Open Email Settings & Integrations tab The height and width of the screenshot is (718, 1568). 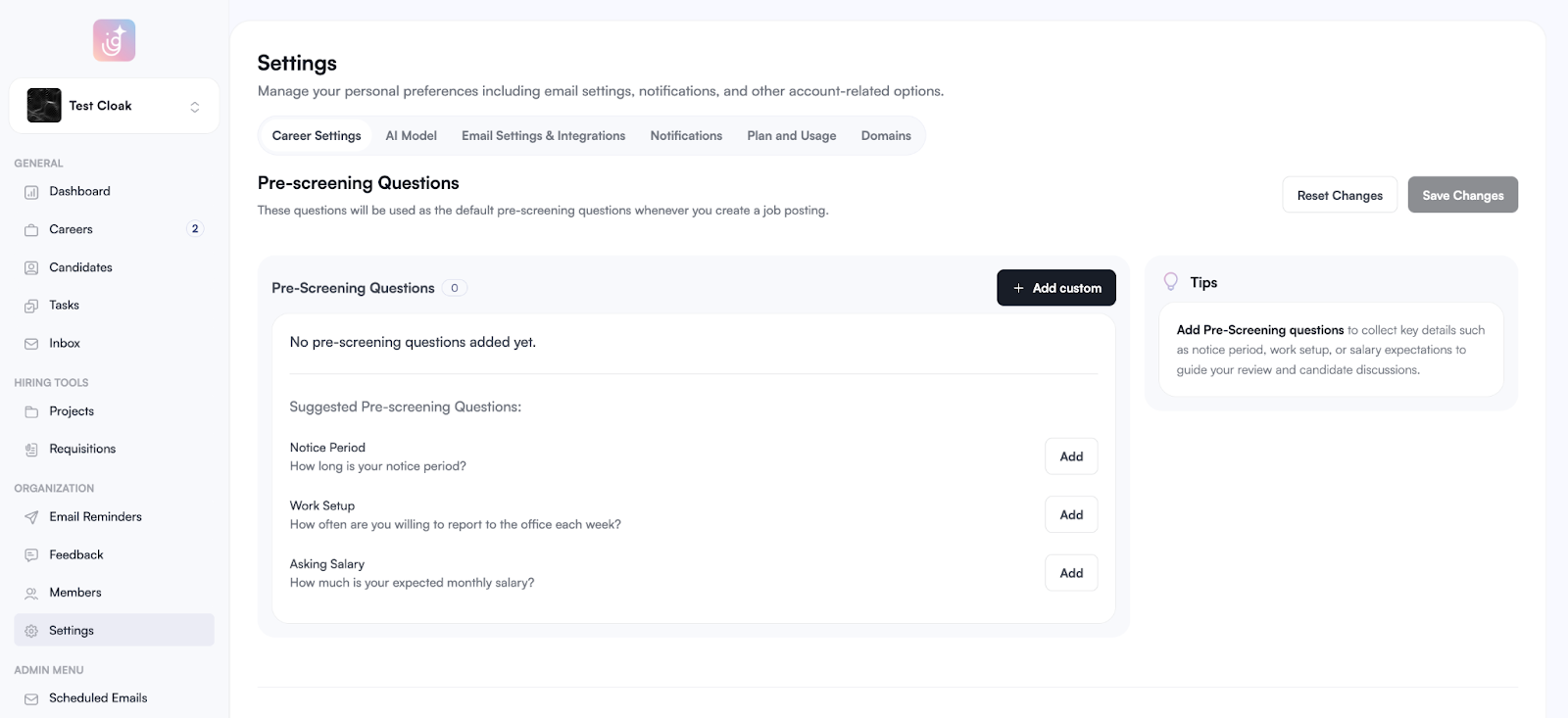(x=543, y=136)
